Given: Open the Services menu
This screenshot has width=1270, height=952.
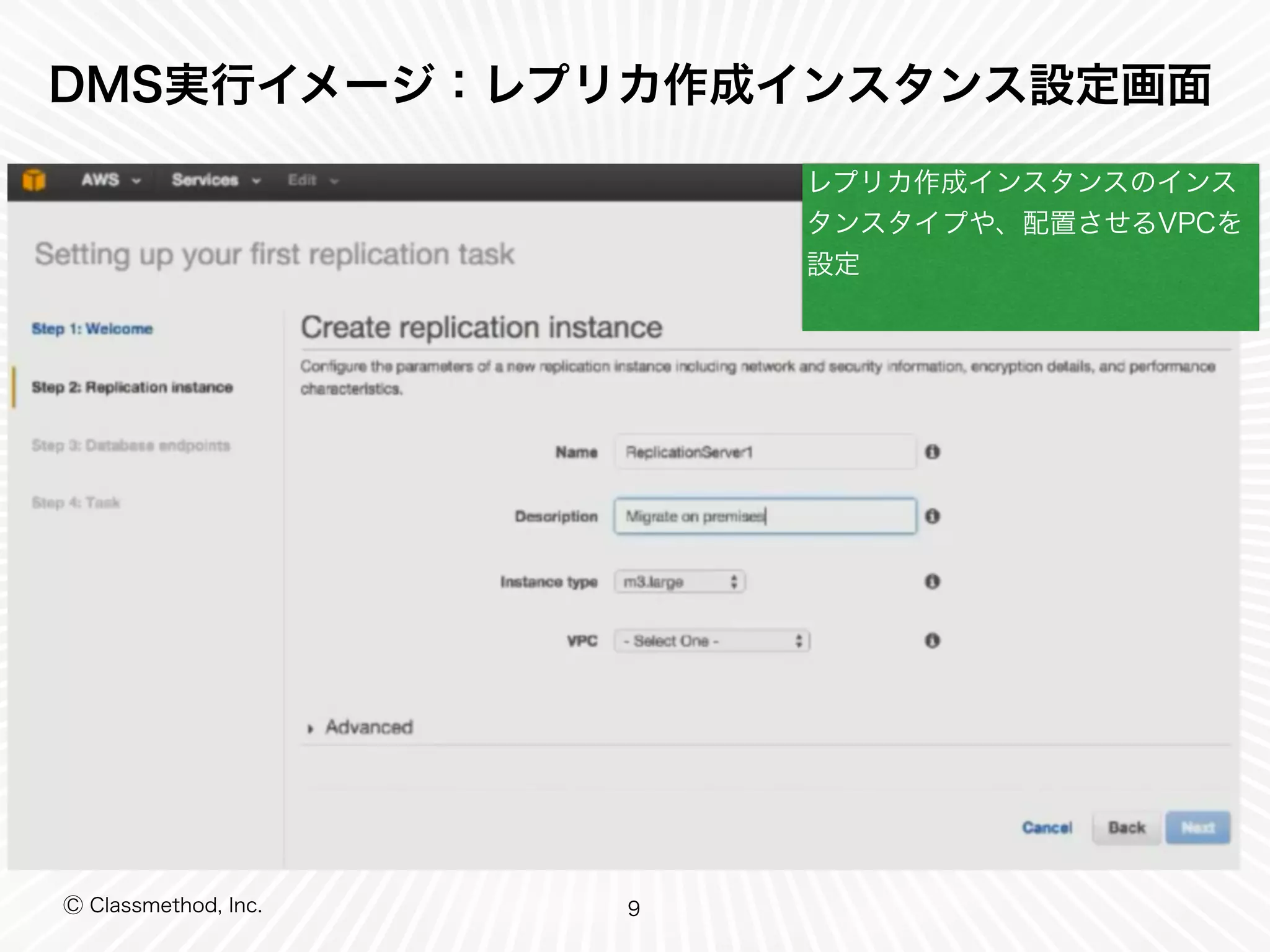Looking at the screenshot, I should [x=215, y=180].
